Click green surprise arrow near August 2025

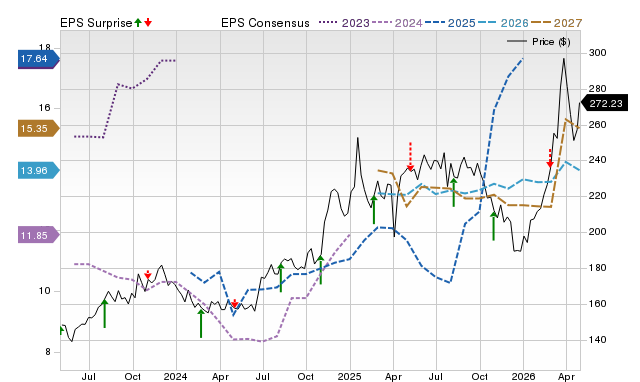453,192
